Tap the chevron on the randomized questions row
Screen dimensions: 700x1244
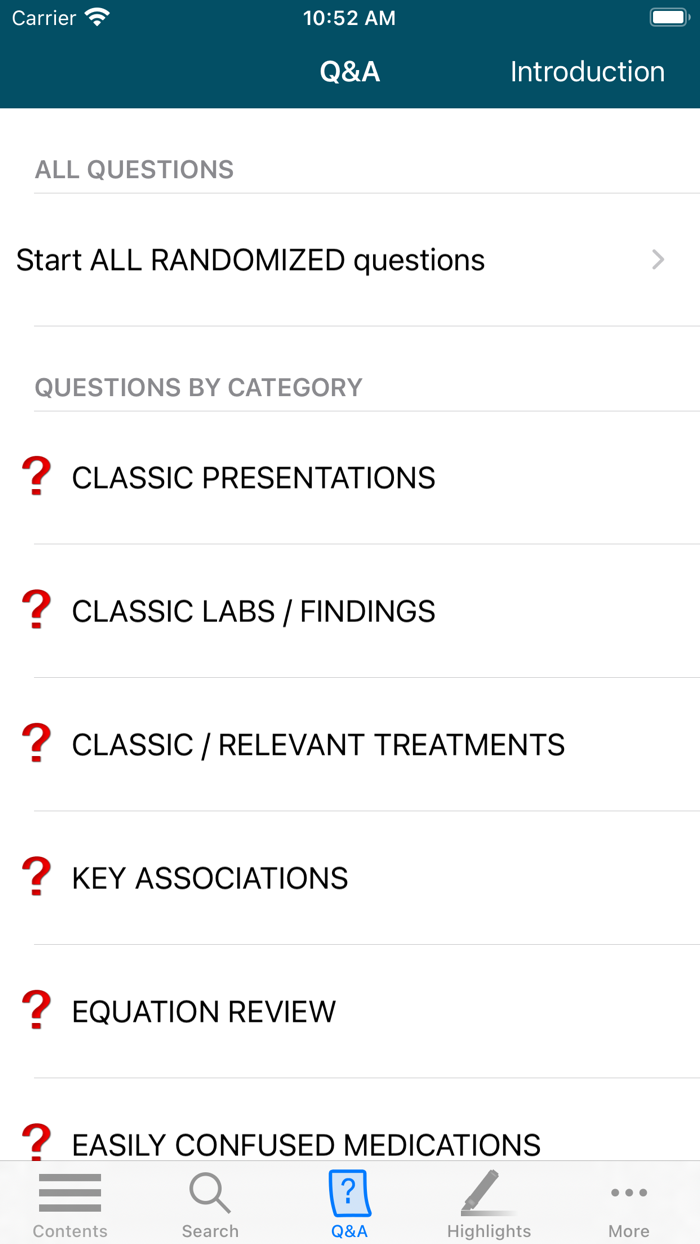[658, 259]
